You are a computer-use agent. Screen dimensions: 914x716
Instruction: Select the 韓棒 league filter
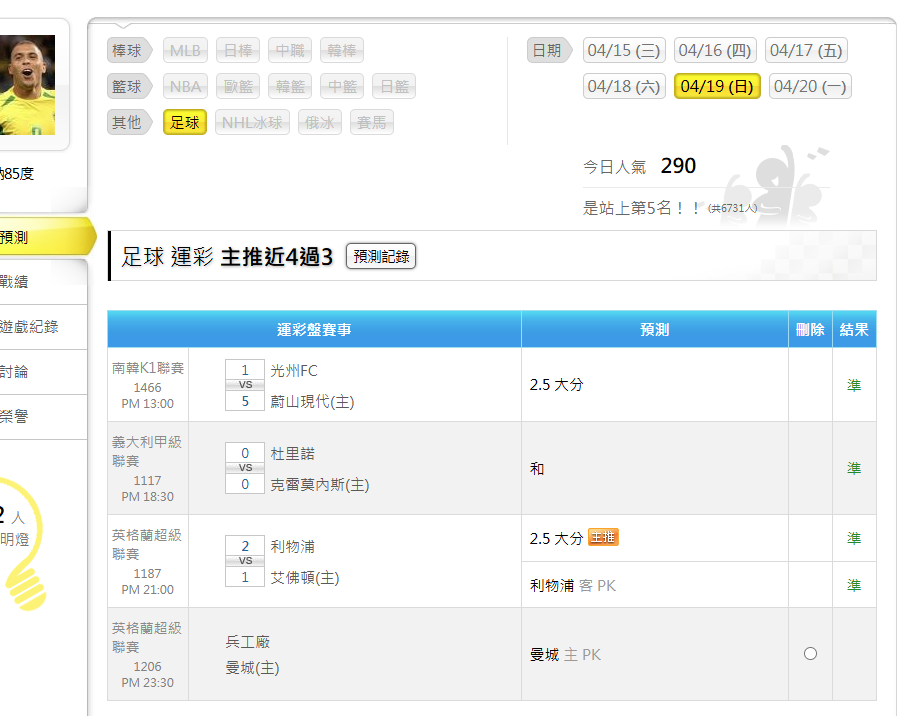click(342, 51)
